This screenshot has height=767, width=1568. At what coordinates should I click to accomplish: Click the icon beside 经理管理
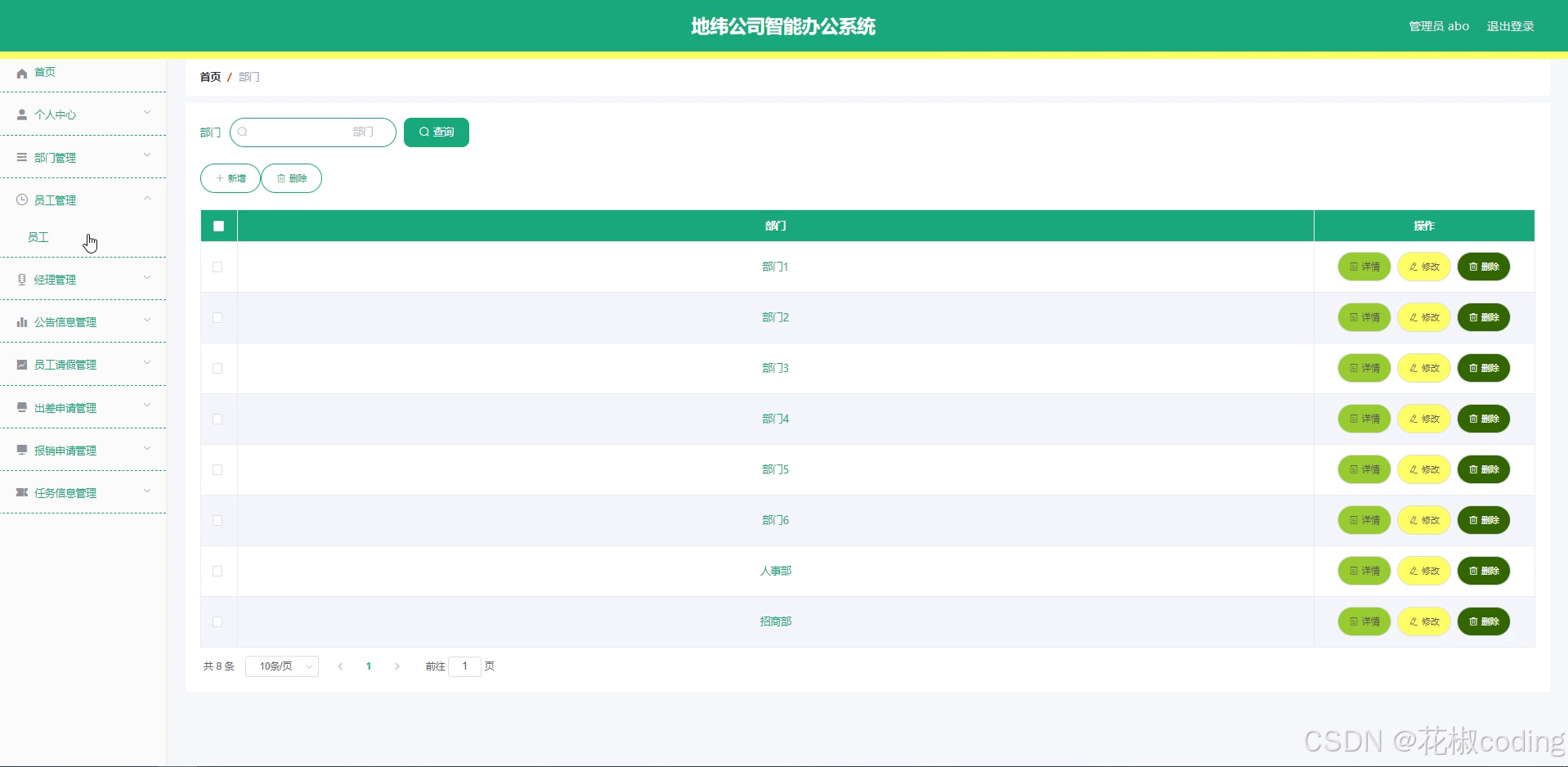coord(22,280)
